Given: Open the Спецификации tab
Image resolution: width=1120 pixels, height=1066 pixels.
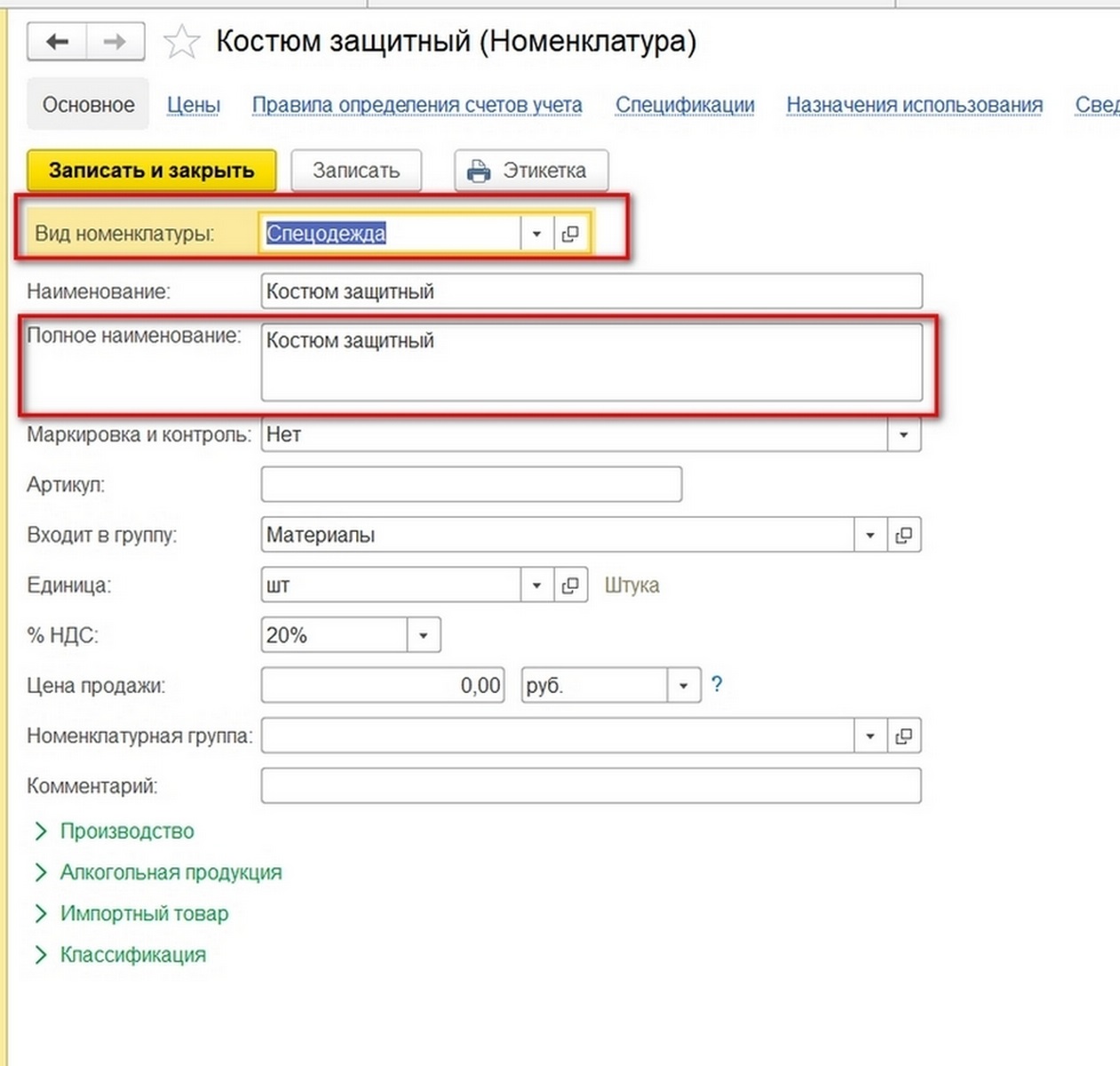Looking at the screenshot, I should pos(685,105).
